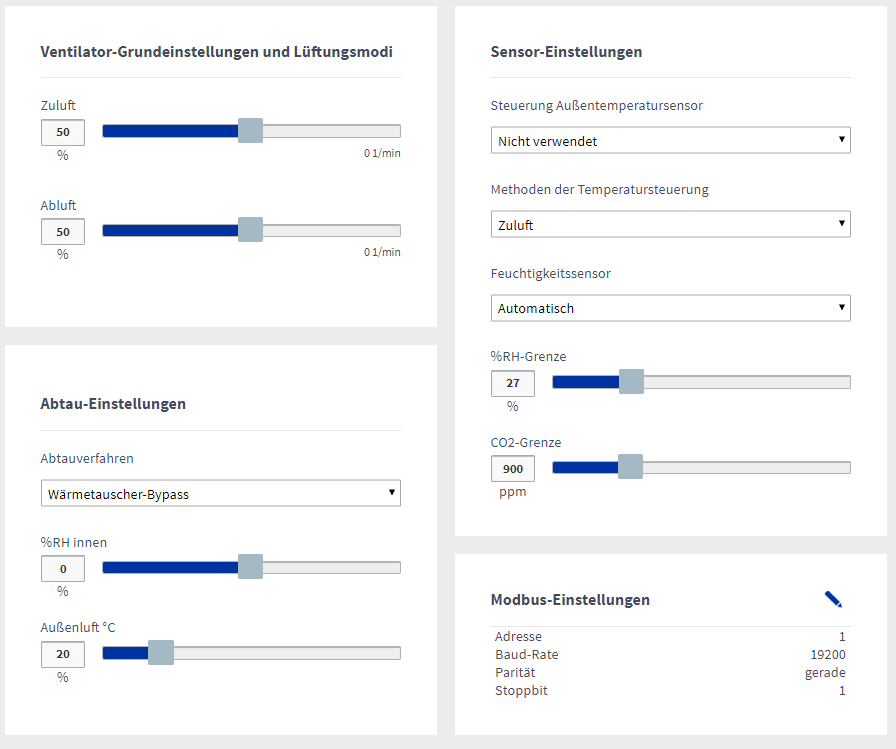Click the Außenluft °C value input box

click(62, 654)
